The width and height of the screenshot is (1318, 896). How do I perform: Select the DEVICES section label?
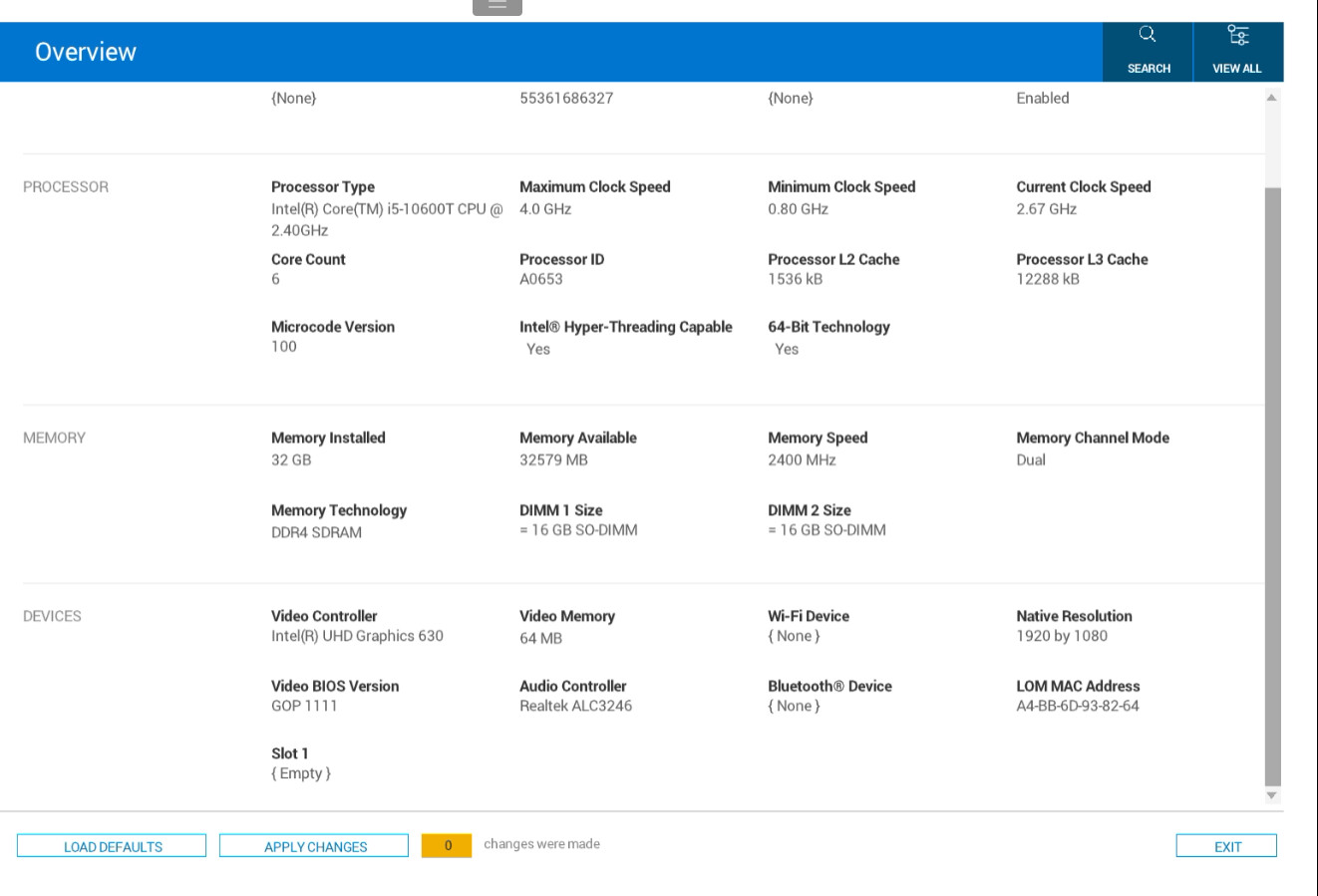(53, 616)
